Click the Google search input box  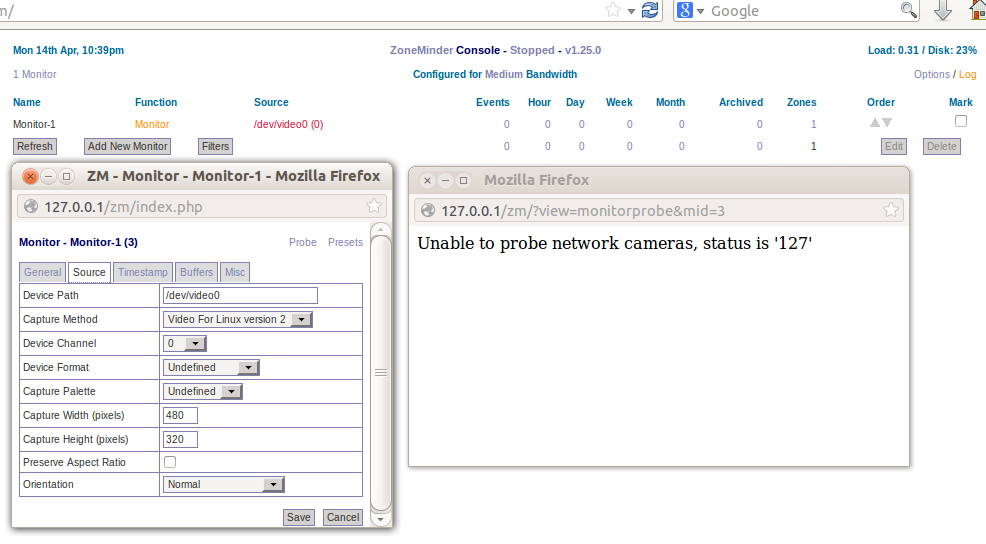(x=804, y=11)
